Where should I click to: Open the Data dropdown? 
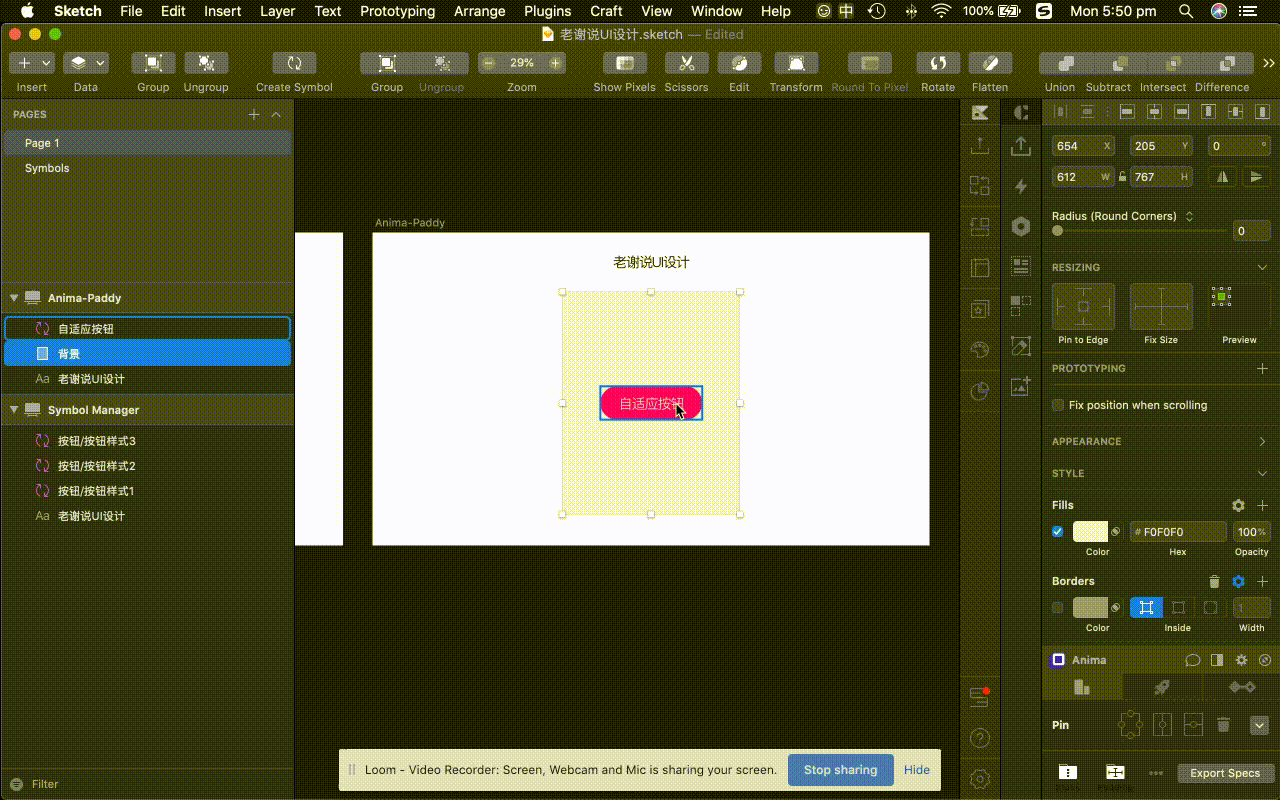click(86, 63)
